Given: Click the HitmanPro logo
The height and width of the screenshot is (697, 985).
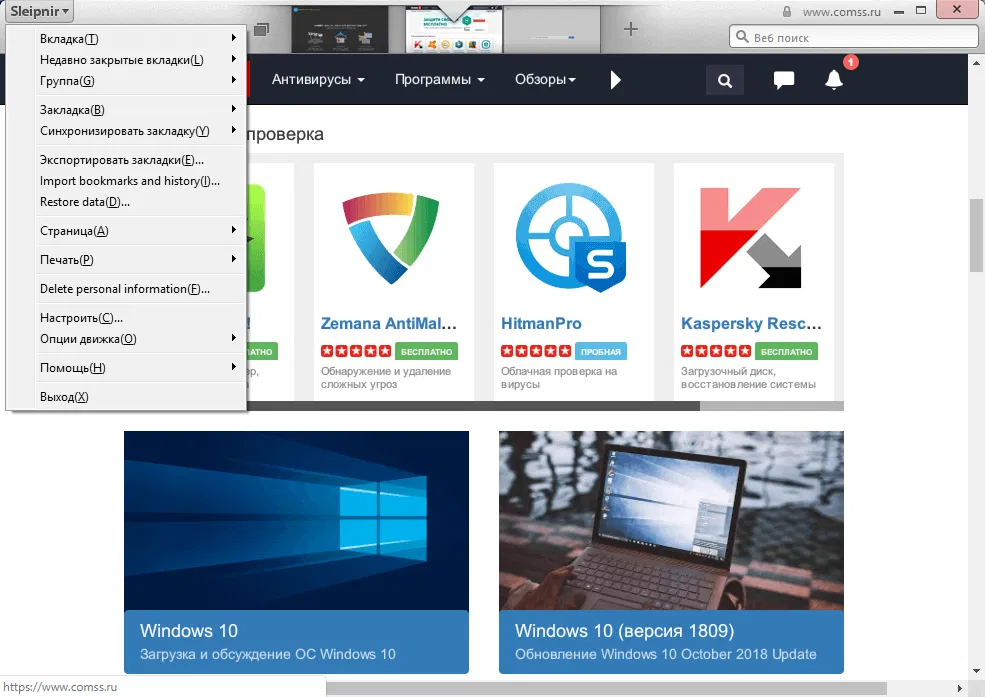Looking at the screenshot, I should 571,237.
